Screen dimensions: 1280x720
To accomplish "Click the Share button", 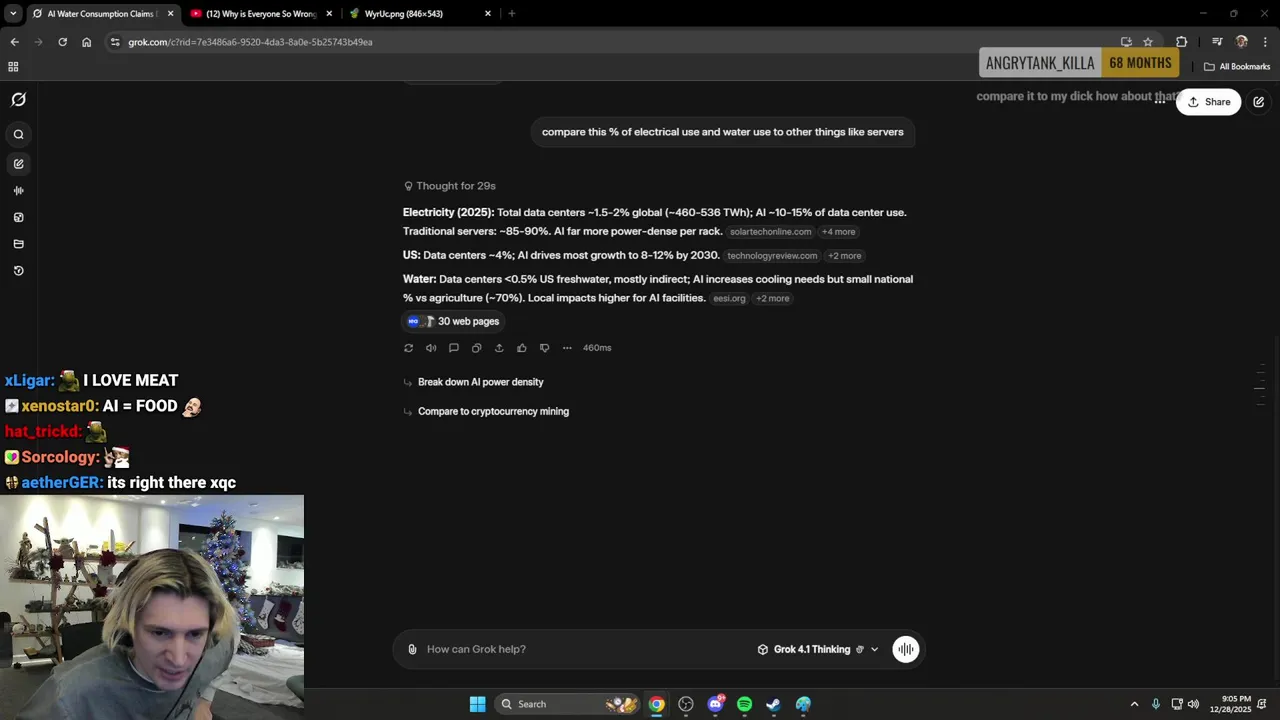I will point(1209,102).
